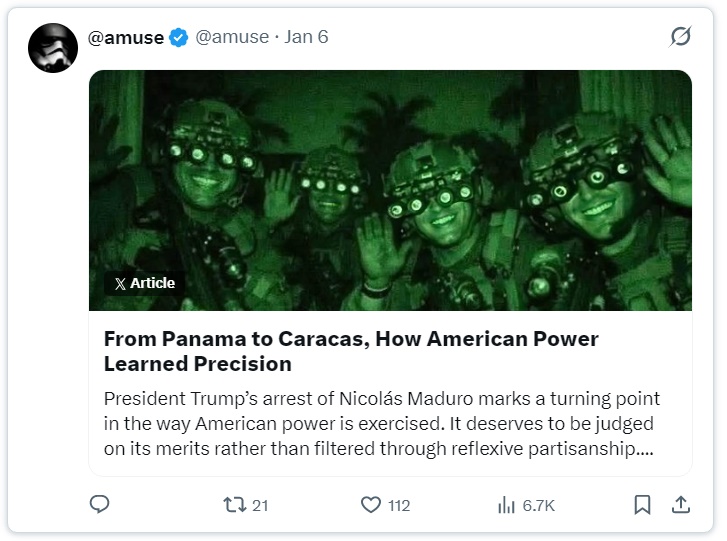Reply using the speech bubble icon
The width and height of the screenshot is (727, 541).
[x=99, y=505]
